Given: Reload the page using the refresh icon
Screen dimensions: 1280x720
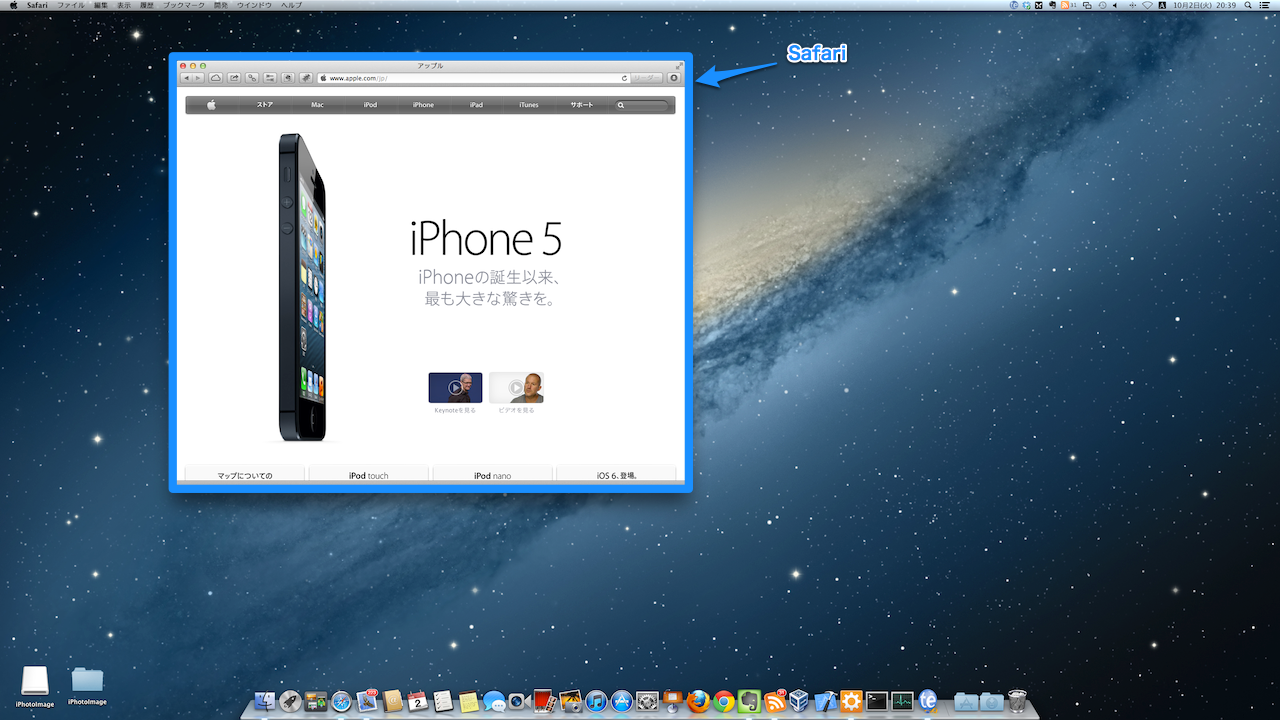Looking at the screenshot, I should pyautogui.click(x=625, y=77).
